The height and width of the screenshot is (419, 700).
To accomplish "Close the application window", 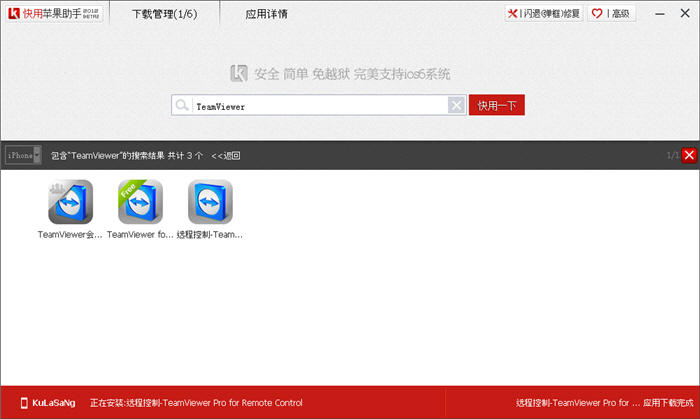I will 685,13.
